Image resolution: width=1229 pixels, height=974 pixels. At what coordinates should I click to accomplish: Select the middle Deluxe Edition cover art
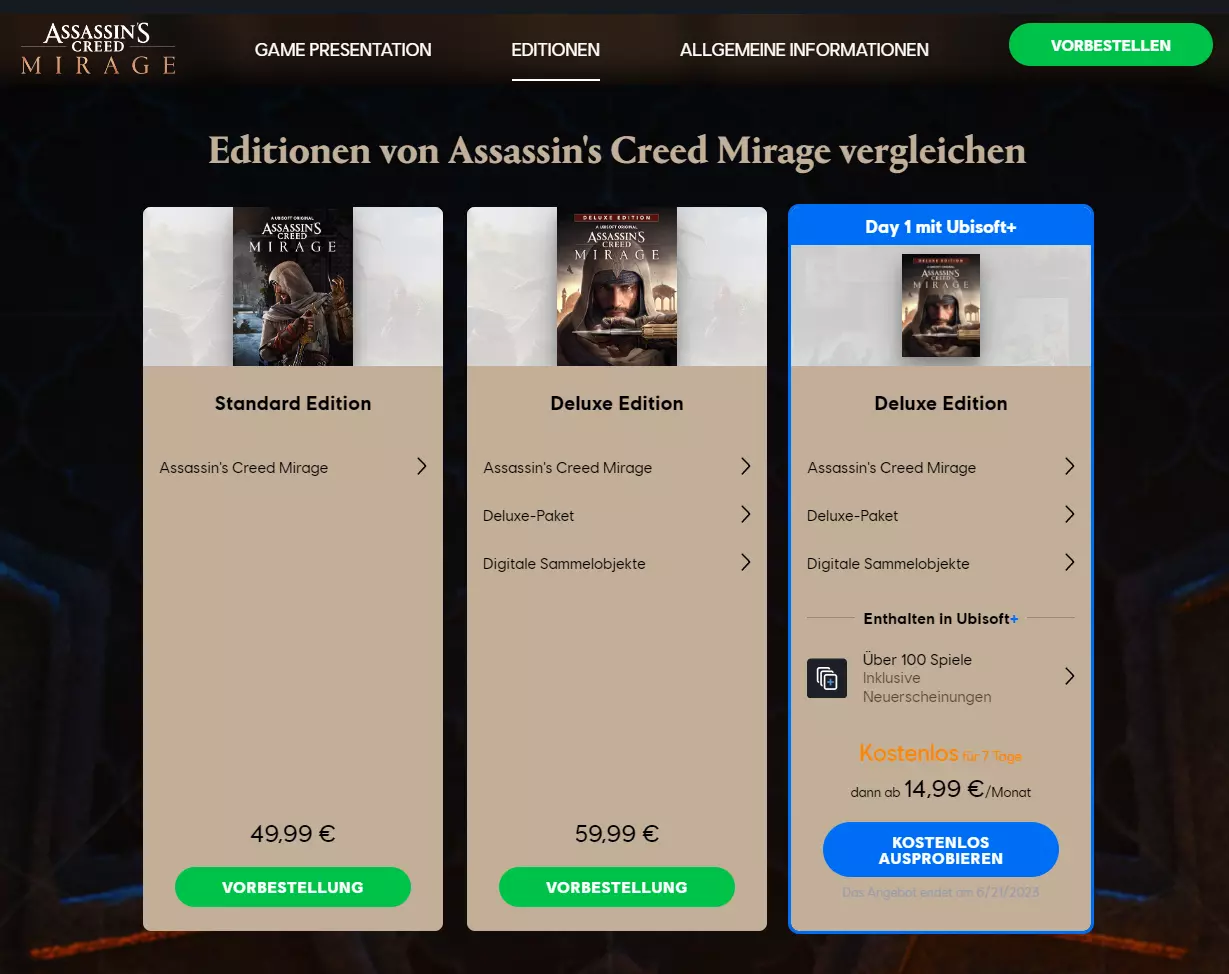[617, 286]
